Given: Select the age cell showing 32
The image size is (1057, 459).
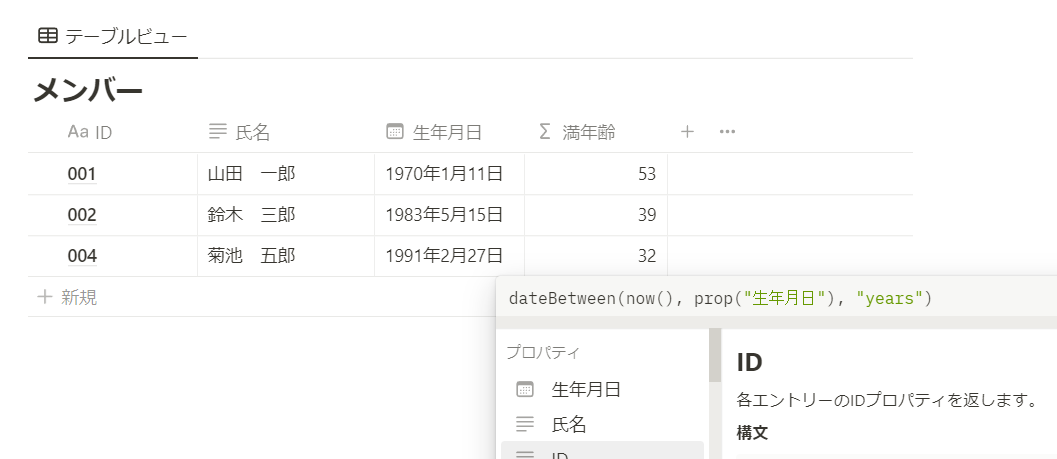Looking at the screenshot, I should (596, 256).
